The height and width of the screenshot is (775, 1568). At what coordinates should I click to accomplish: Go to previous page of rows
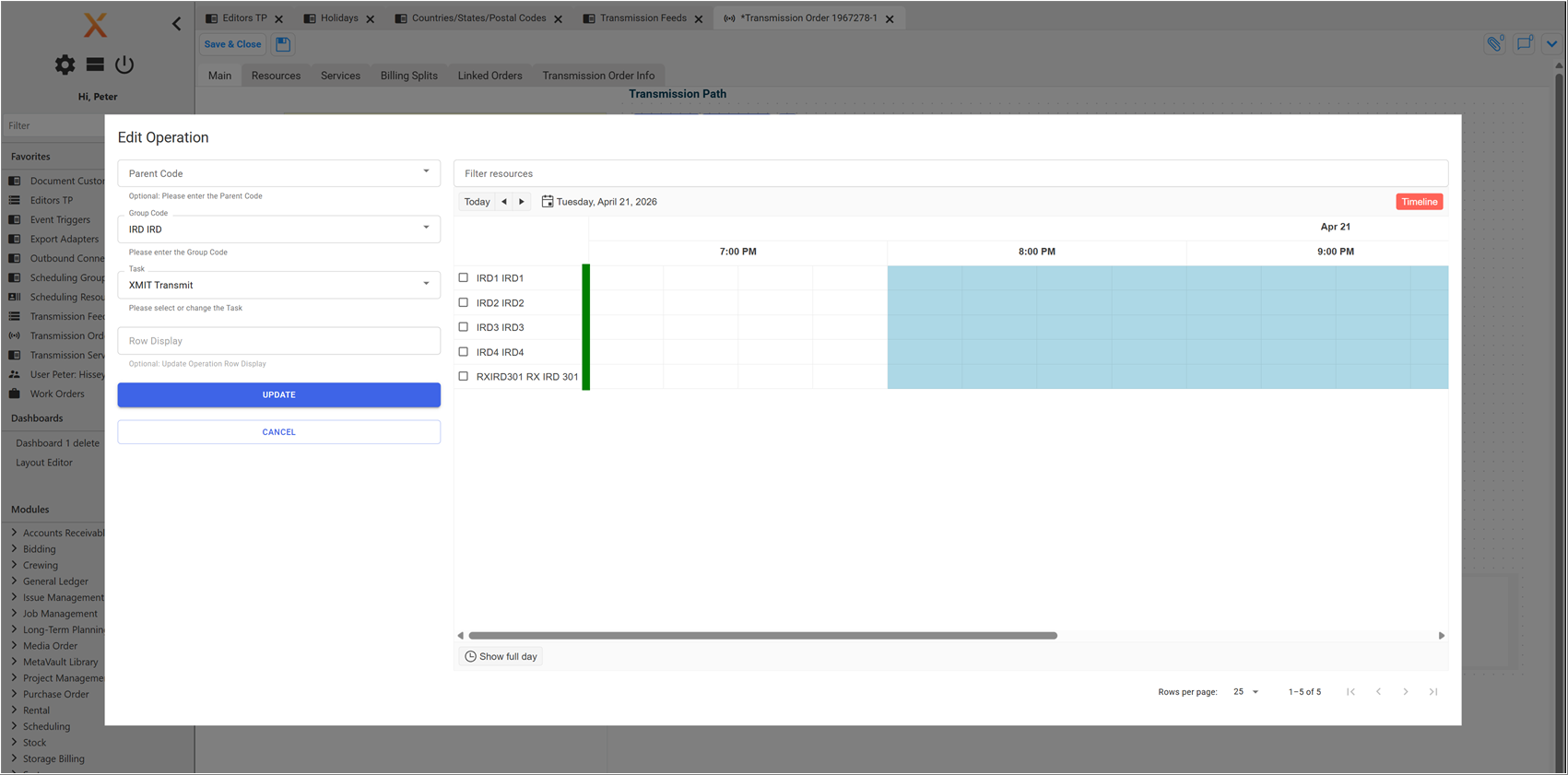coord(1378,692)
